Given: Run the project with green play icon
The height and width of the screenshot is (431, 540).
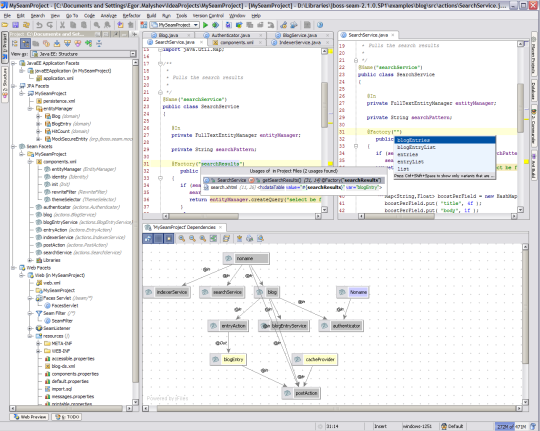Looking at the screenshot, I should point(205,25).
